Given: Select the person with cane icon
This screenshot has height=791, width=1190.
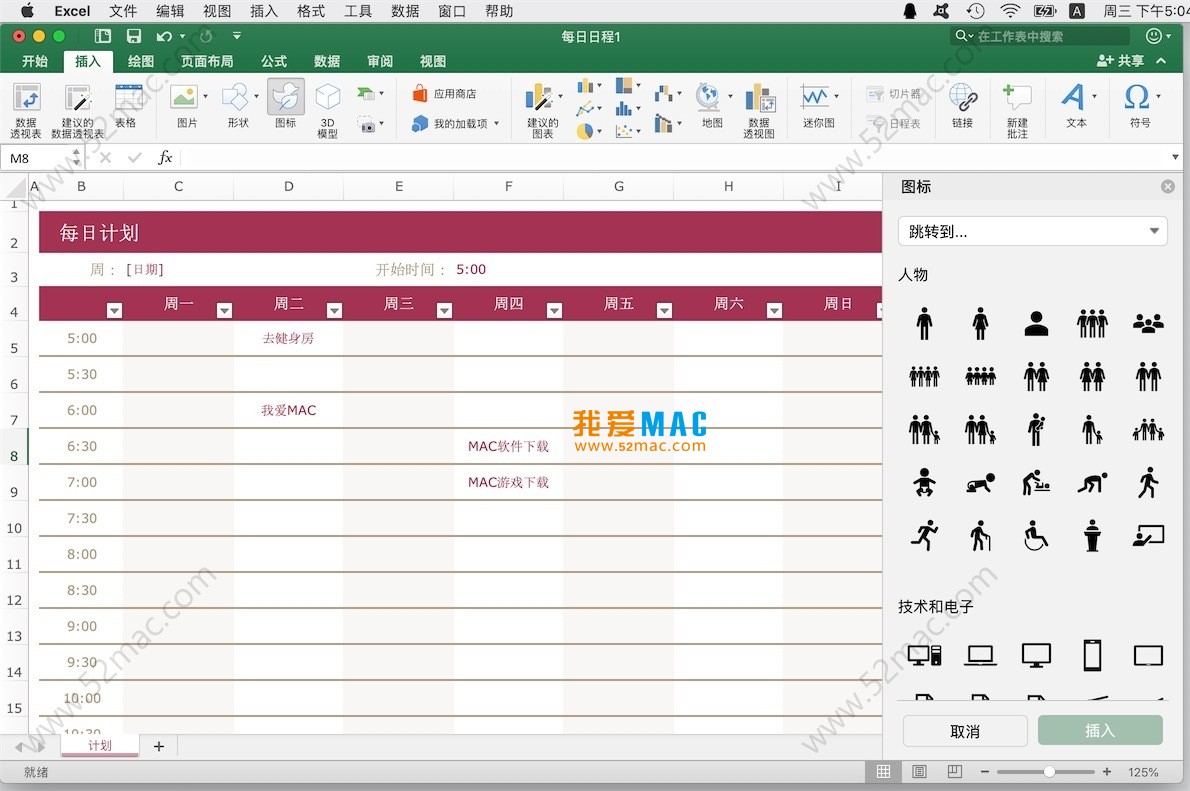Looking at the screenshot, I should pos(980,536).
